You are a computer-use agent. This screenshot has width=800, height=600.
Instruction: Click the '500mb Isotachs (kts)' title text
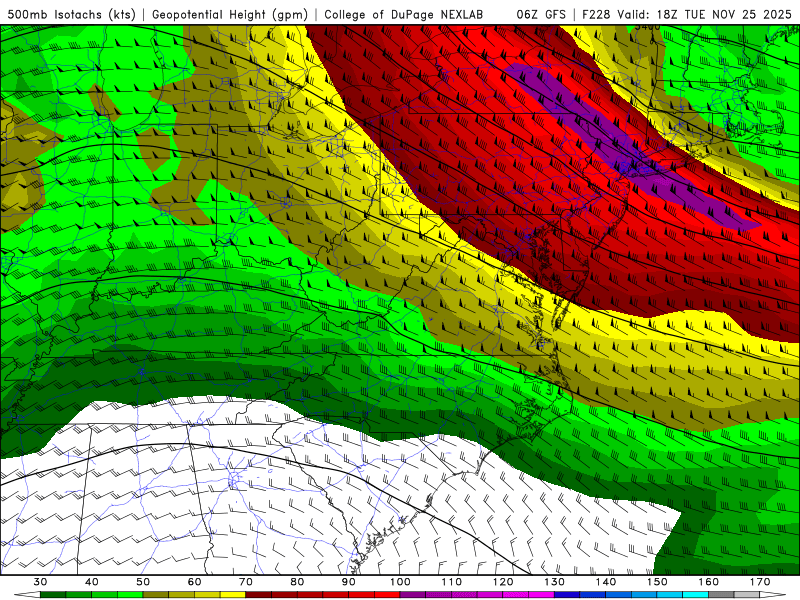click(71, 14)
